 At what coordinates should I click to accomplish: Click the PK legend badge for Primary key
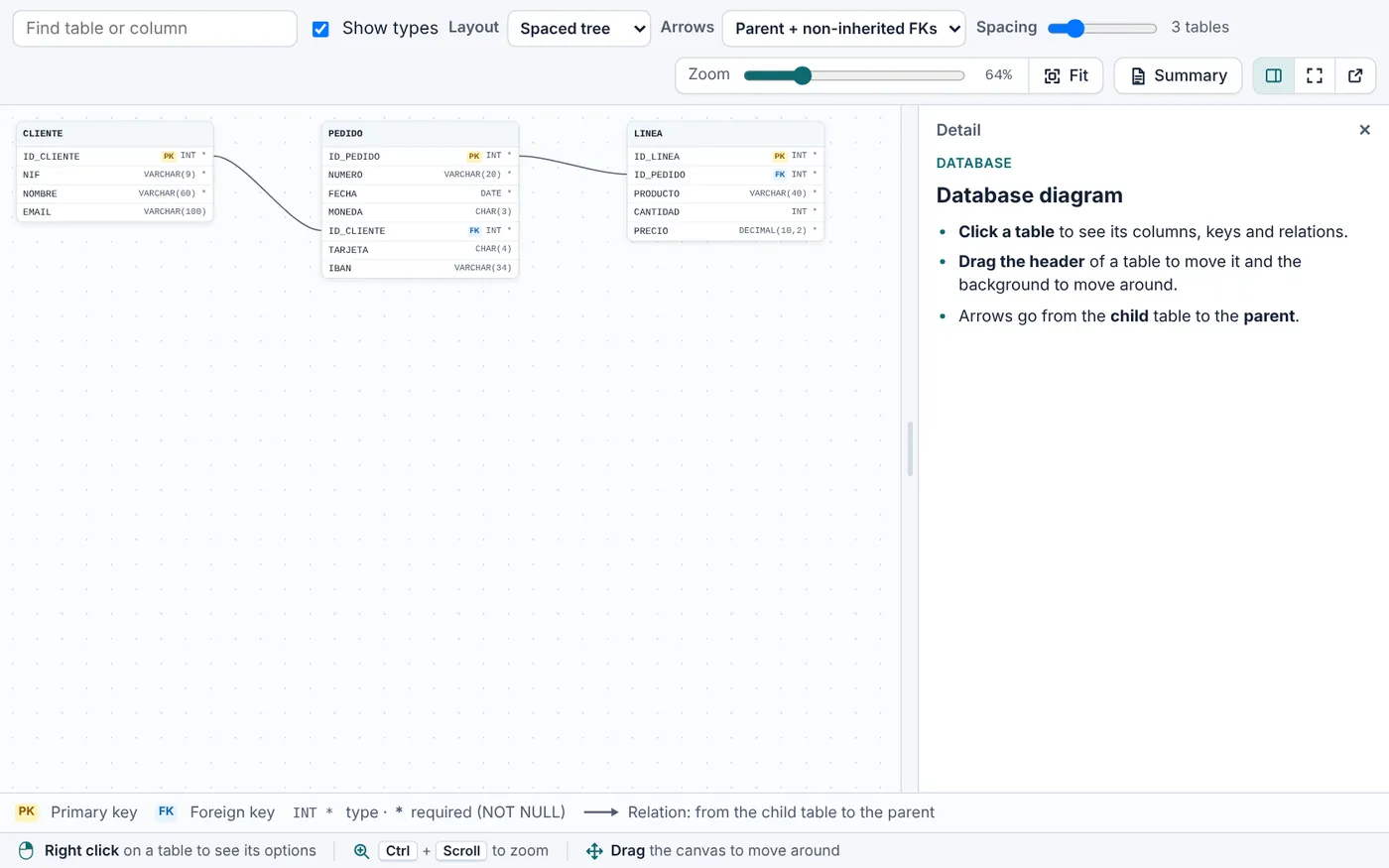point(27,811)
